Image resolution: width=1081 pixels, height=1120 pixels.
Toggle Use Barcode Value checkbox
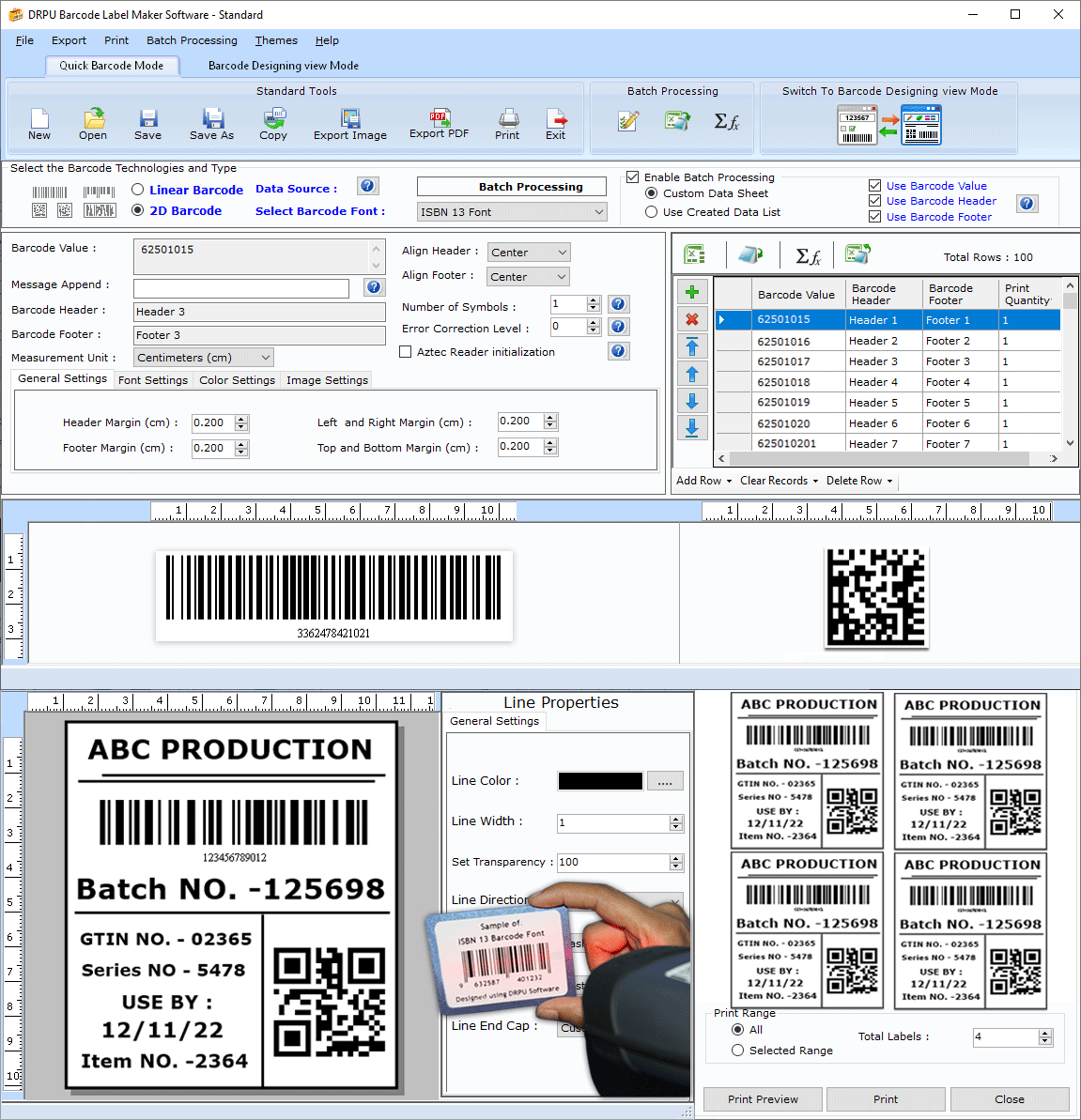[874, 186]
